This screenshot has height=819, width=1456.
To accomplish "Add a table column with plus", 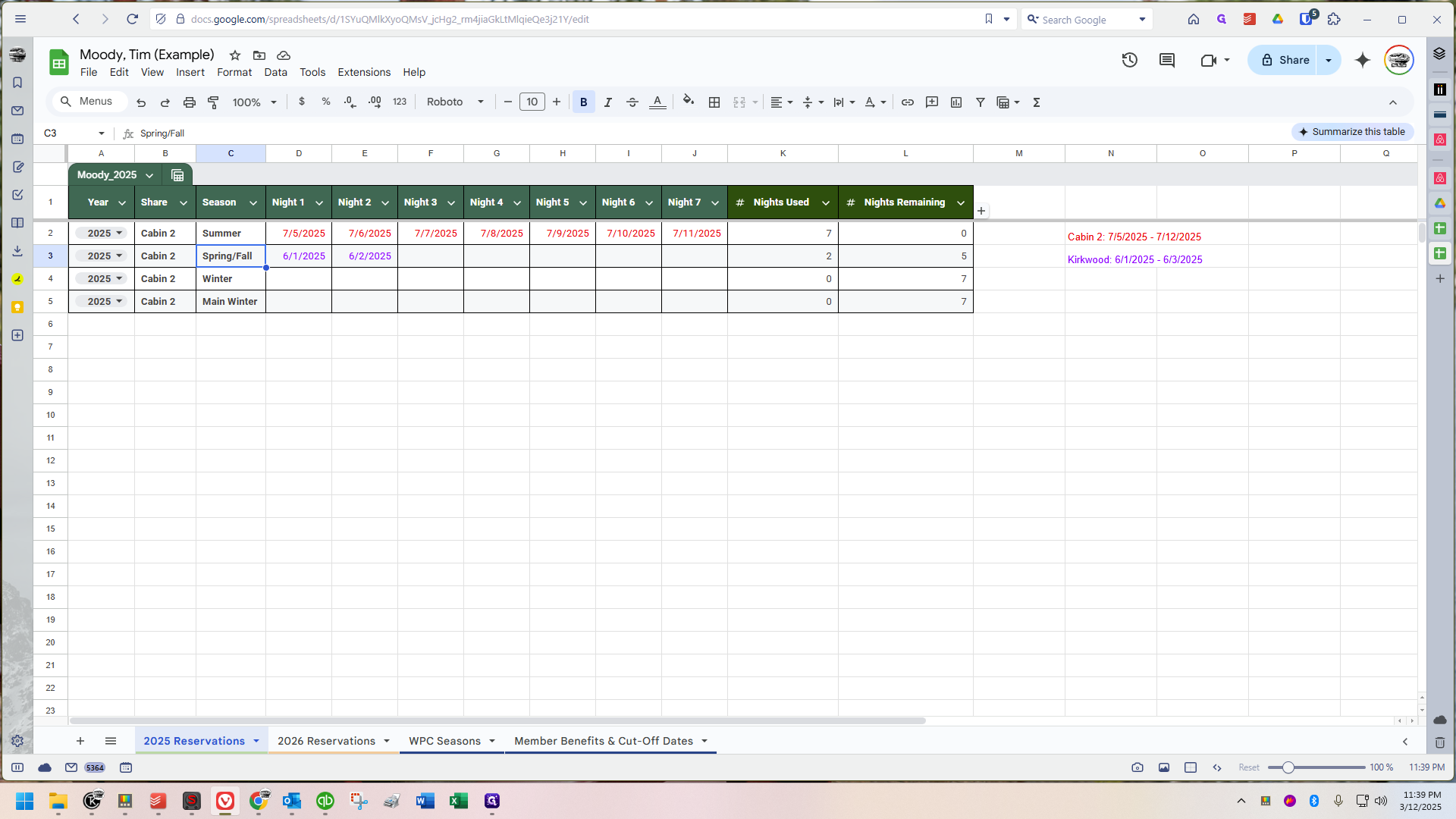I will tap(981, 211).
